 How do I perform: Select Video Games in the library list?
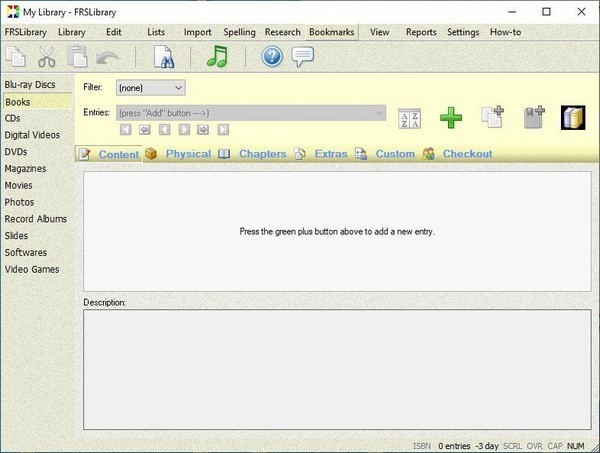(32, 269)
